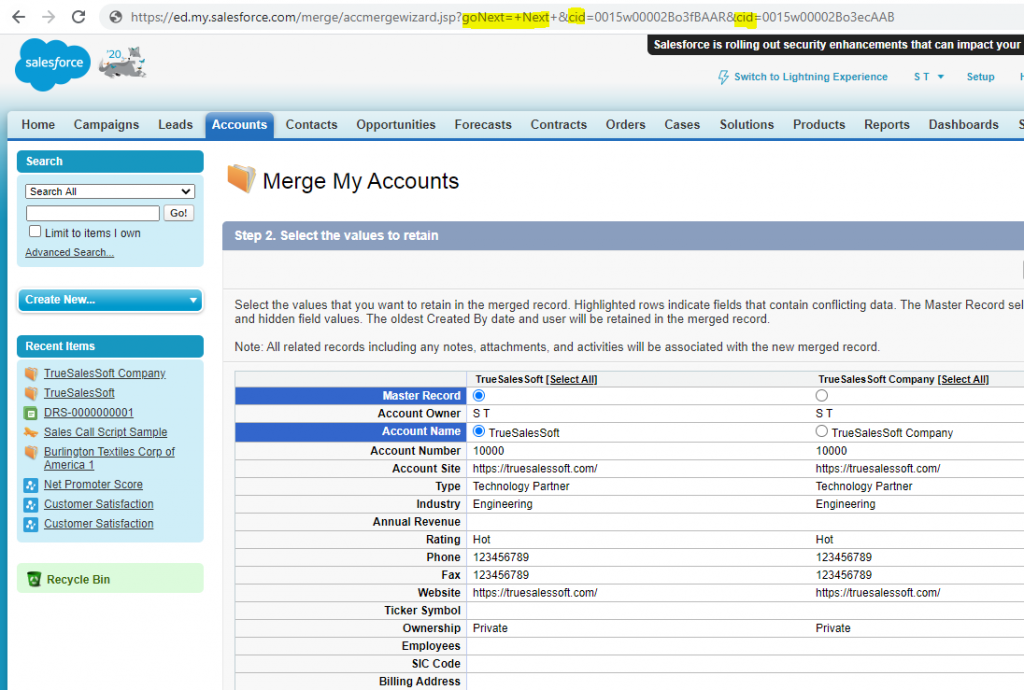Click the green icon beside DRS-0000000001

31,413
